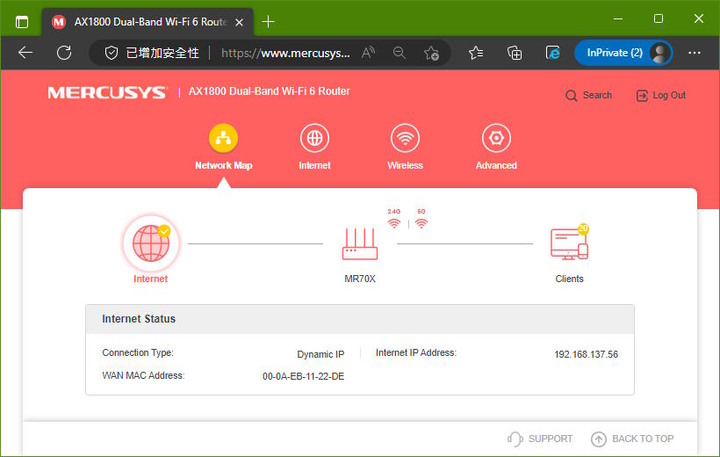
Task: Click the Wireless menu label
Action: (x=405, y=165)
